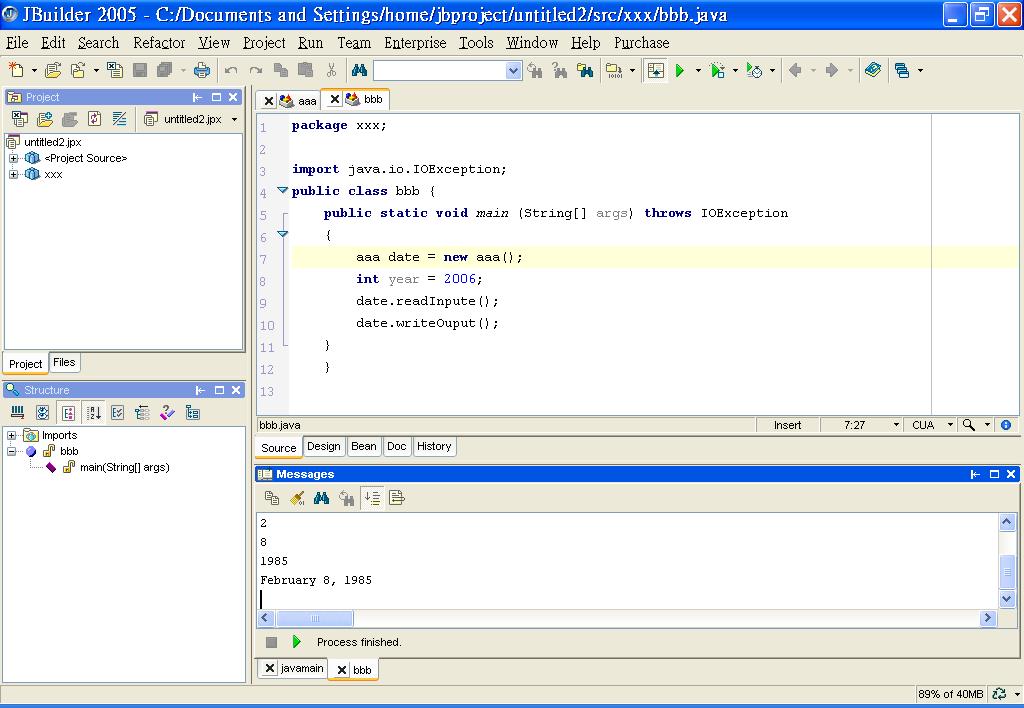Viewport: 1024px width, 708px height.
Task: Click the Stop process square icon
Action: click(x=272, y=642)
